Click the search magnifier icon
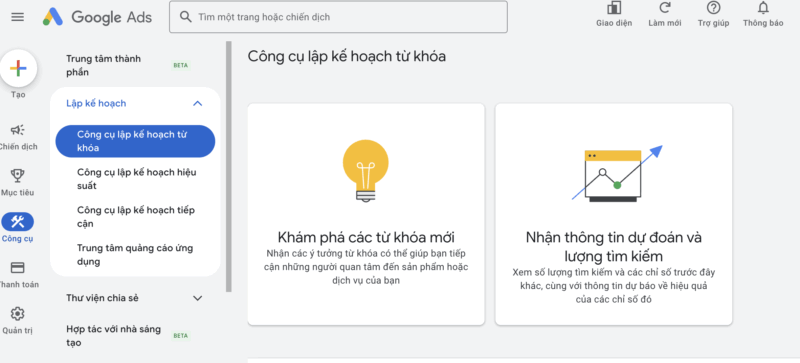 (x=186, y=16)
